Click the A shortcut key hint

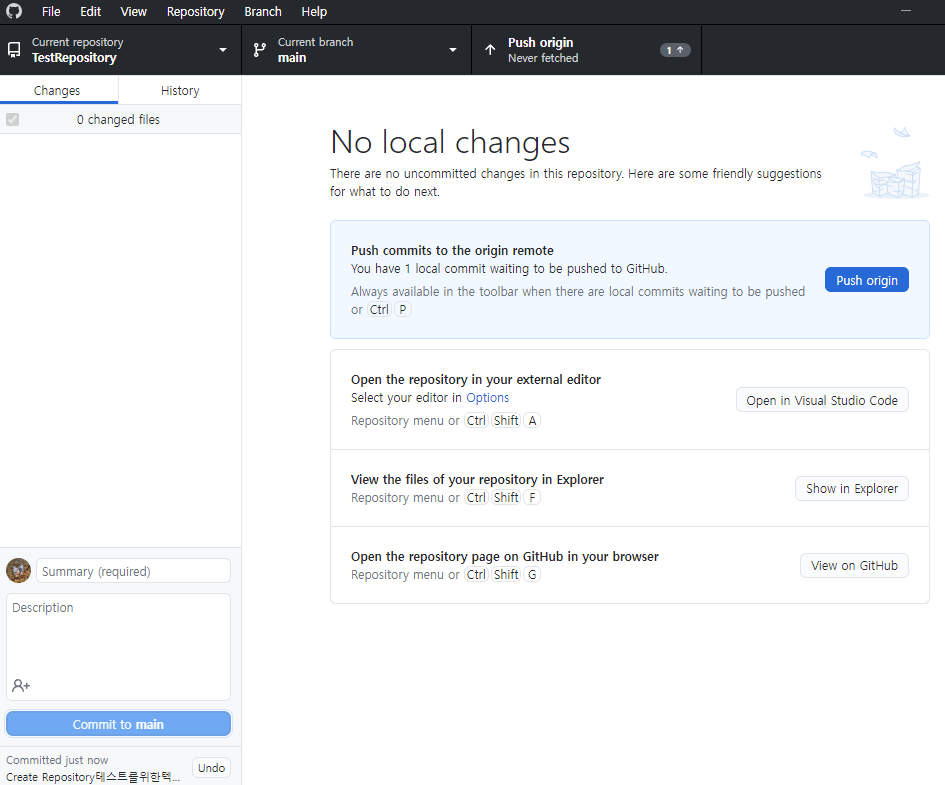(532, 421)
